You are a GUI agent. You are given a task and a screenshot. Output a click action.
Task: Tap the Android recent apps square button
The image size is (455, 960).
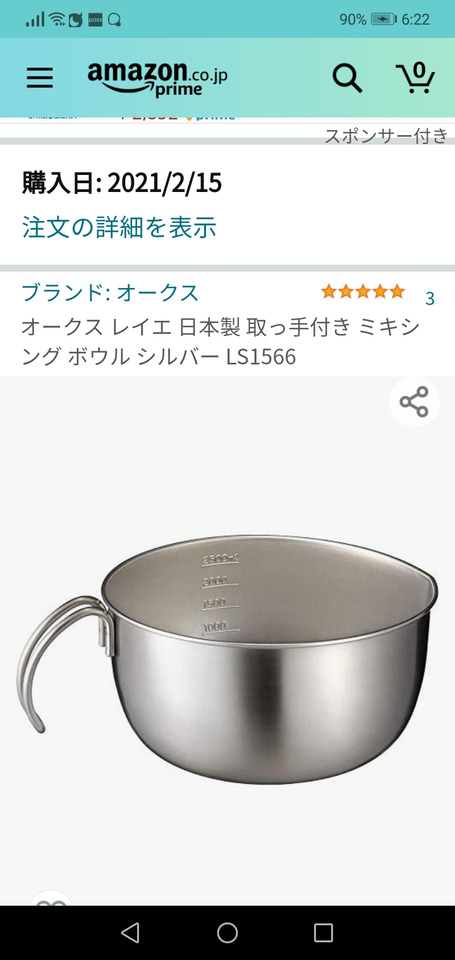pyautogui.click(x=323, y=932)
